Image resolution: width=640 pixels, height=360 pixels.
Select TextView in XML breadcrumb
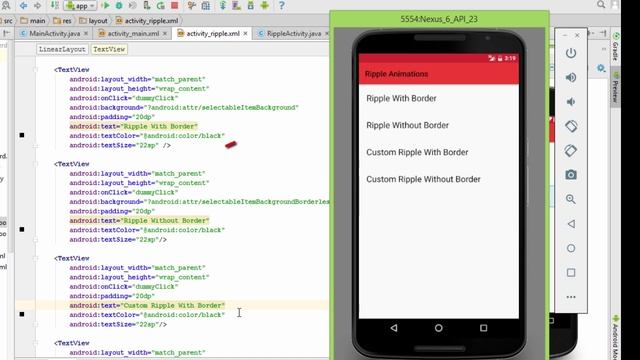[x=109, y=49]
